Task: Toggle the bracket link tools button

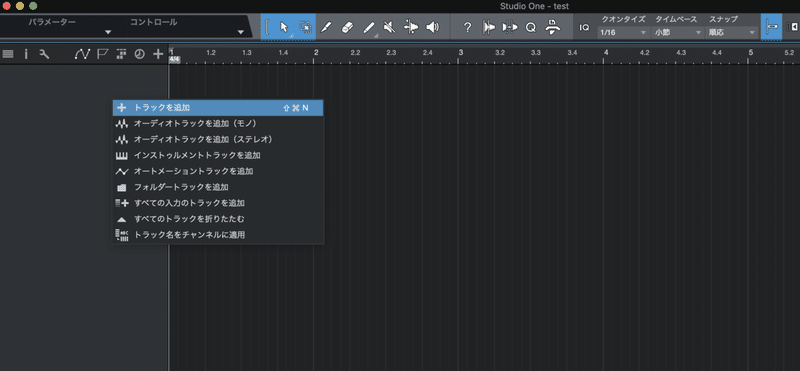Action: pos(267,27)
